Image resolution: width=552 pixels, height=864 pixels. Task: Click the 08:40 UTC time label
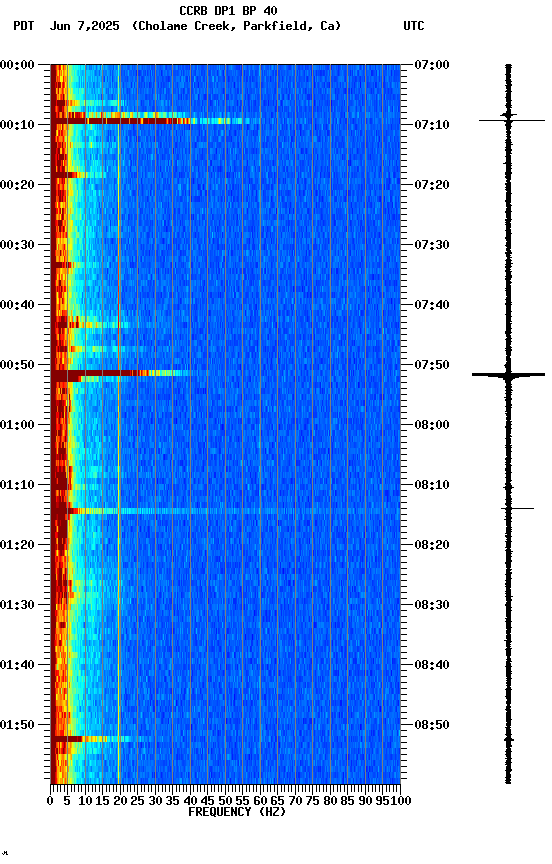point(432,666)
